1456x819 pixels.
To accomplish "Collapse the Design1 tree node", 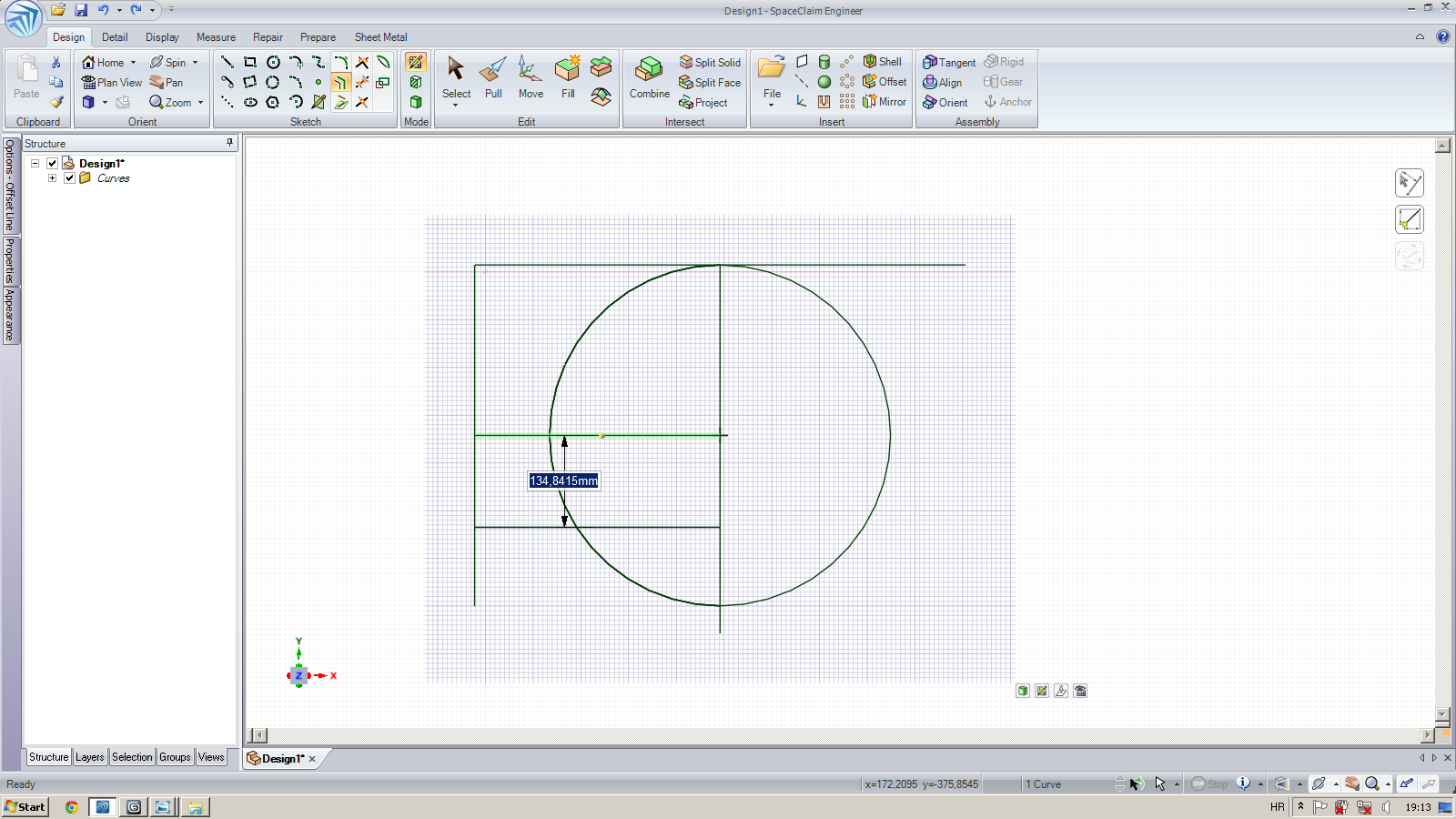I will pos(35,164).
